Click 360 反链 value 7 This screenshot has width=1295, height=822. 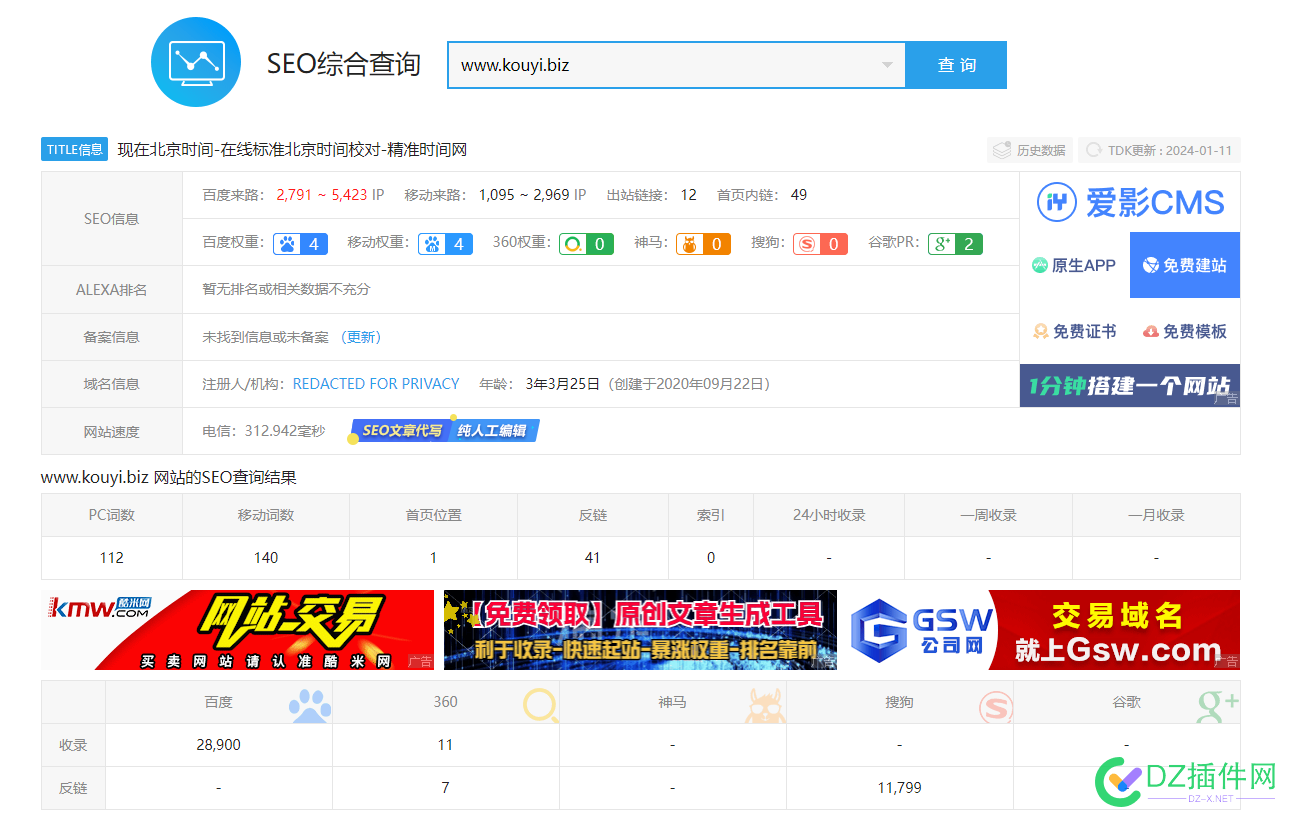point(445,788)
